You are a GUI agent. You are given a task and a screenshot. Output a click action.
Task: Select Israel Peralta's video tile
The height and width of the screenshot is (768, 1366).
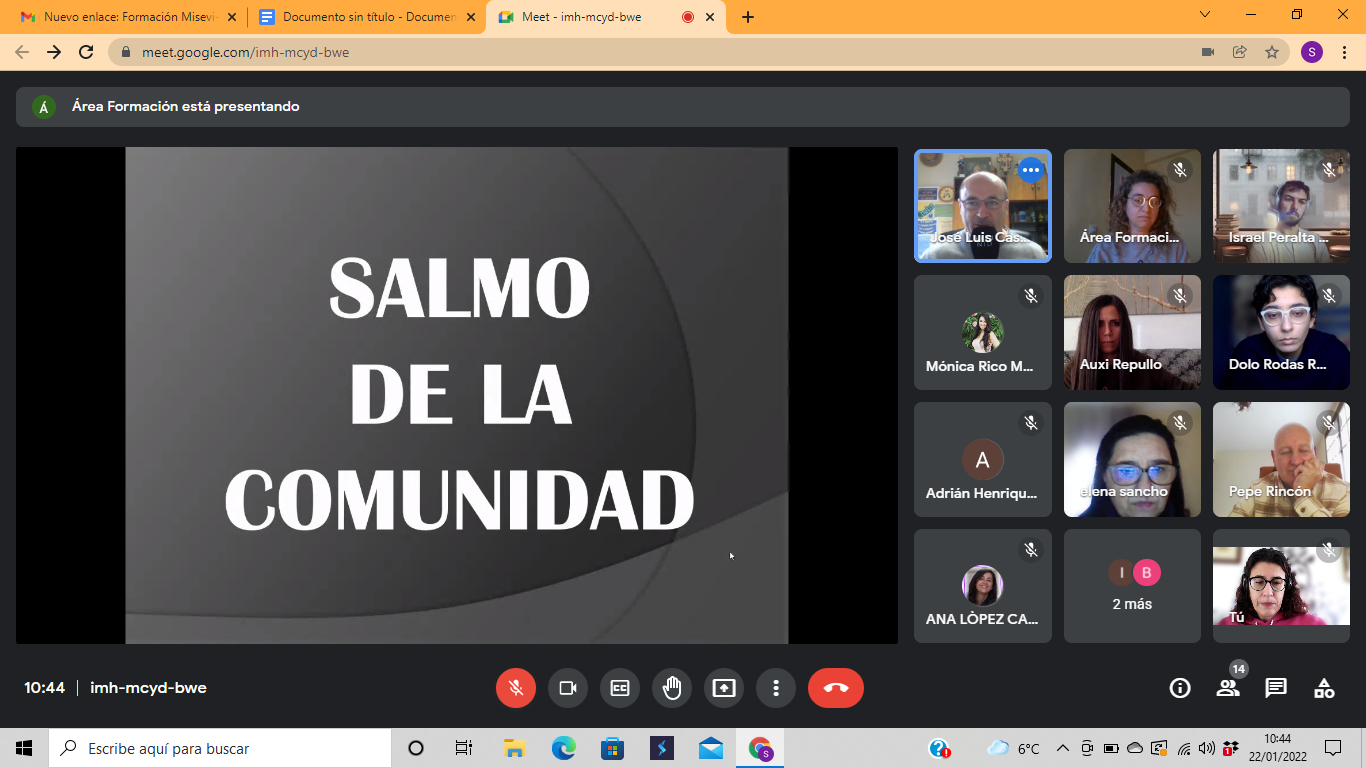pos(1281,206)
